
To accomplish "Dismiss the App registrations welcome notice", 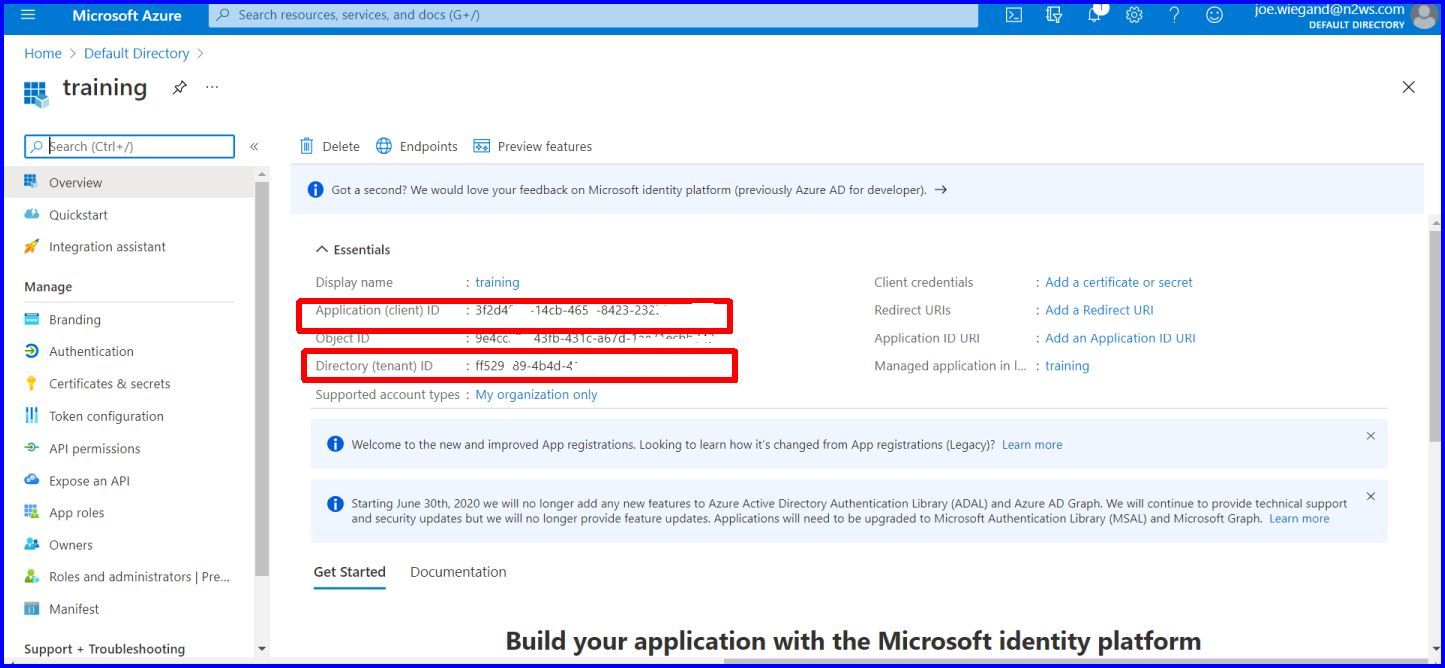I will tap(1371, 436).
